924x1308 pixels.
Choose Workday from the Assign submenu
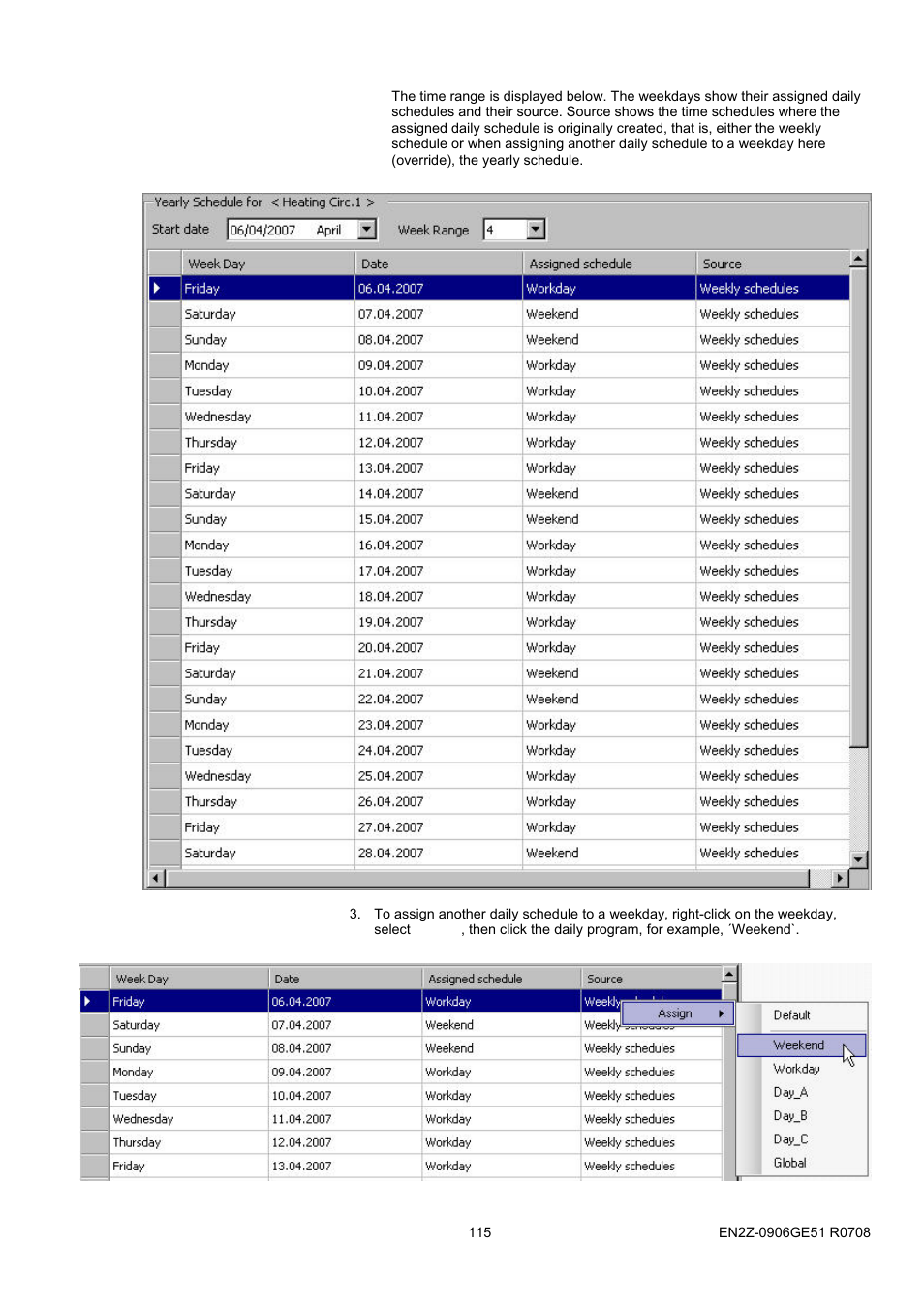(x=802, y=1069)
